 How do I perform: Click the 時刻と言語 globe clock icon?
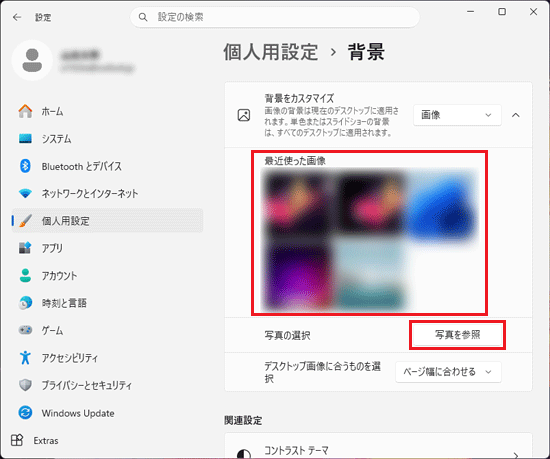click(x=25, y=303)
